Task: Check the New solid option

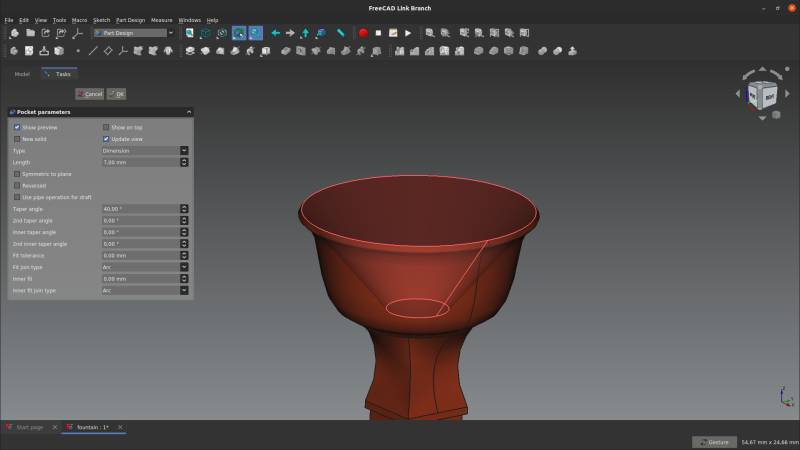Action: point(17,139)
